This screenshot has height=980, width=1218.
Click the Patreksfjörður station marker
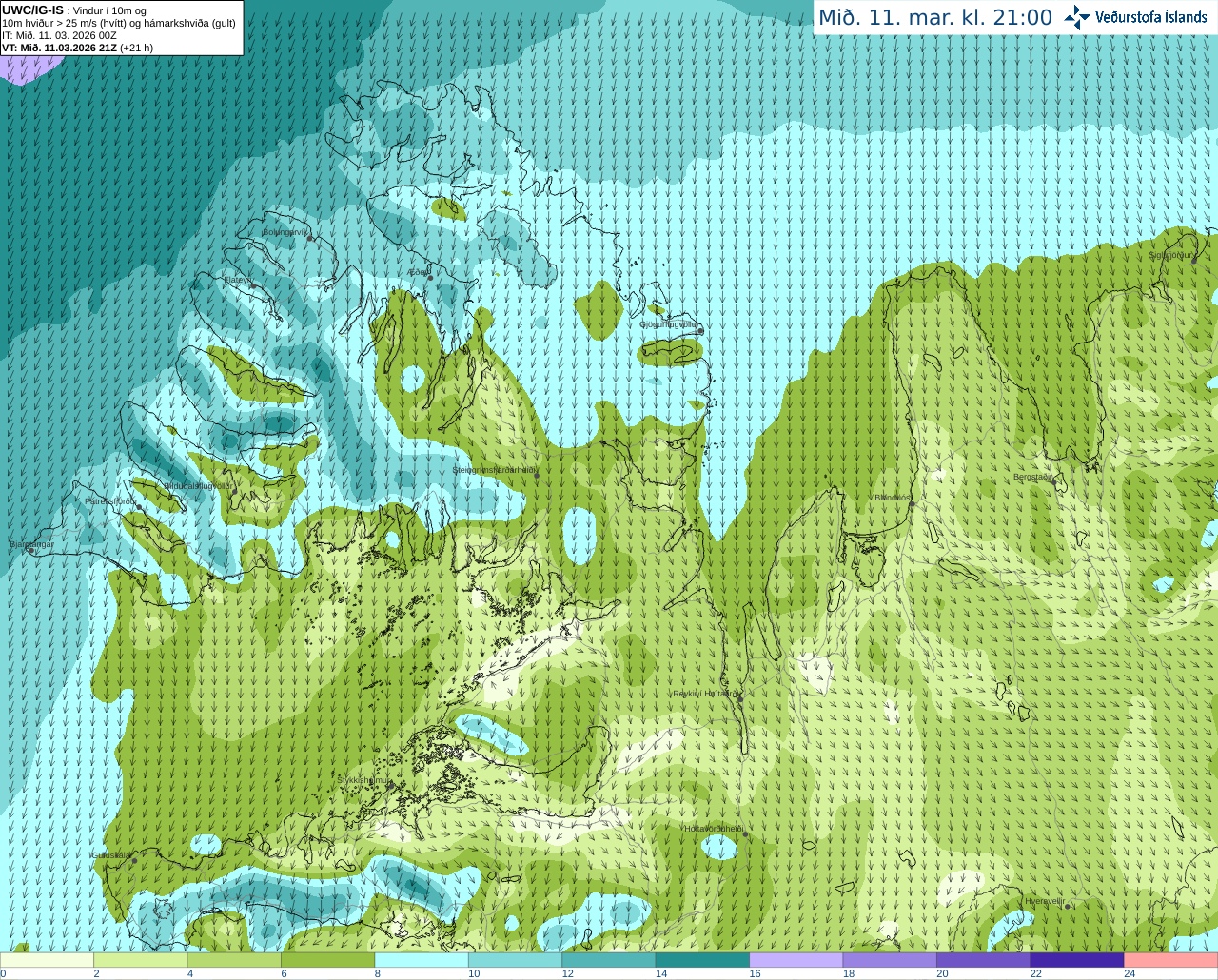point(140,507)
